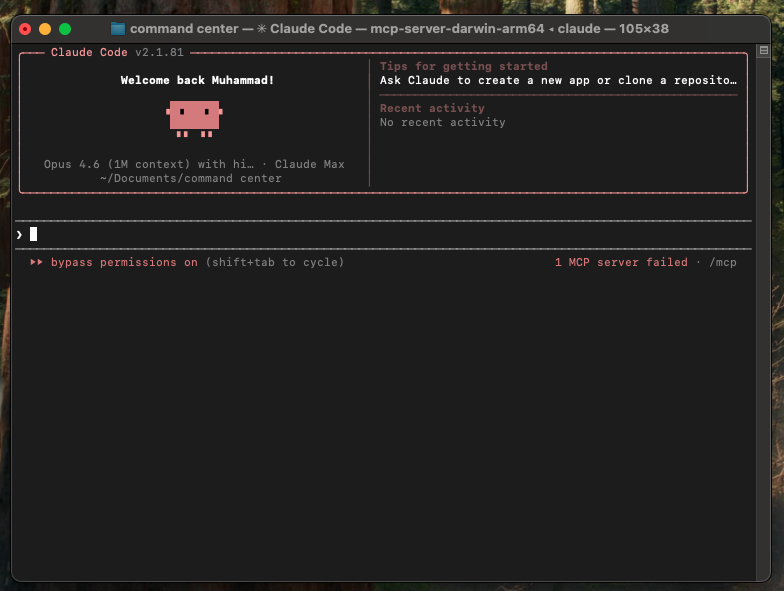Click the asterisk spinner in window title
The height and width of the screenshot is (591, 784).
263,29
